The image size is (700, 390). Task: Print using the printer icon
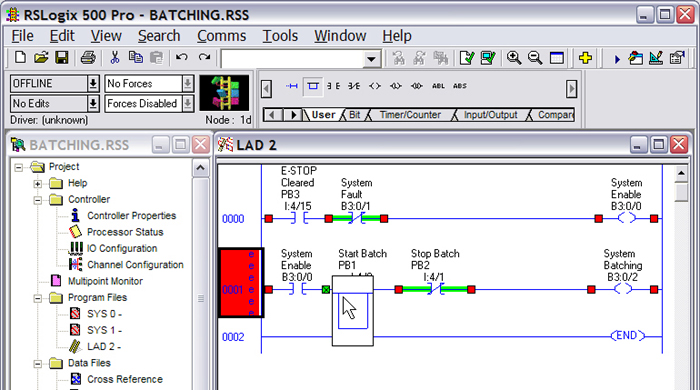(x=88, y=58)
